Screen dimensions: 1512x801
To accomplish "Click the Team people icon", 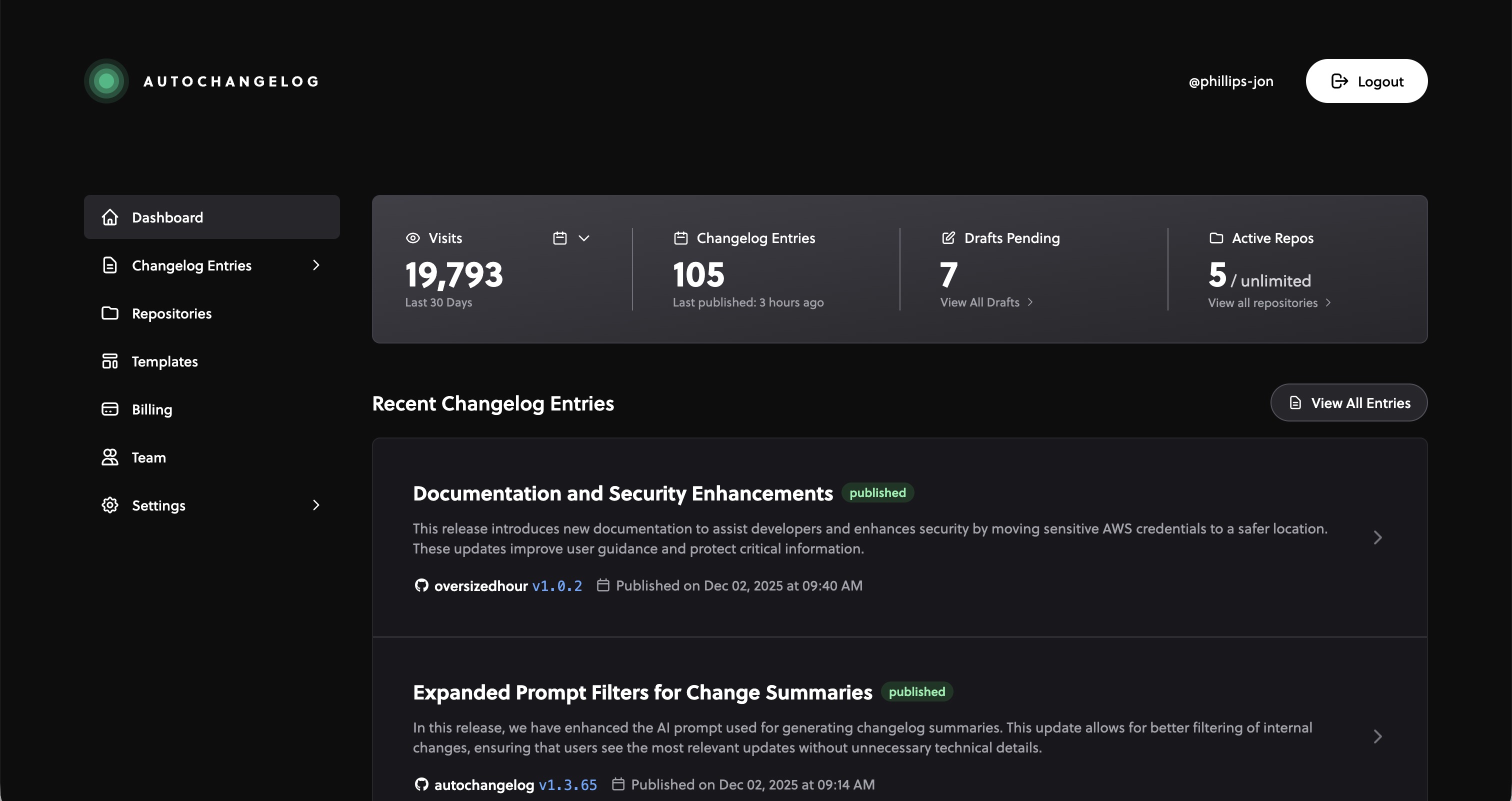I will [110, 457].
